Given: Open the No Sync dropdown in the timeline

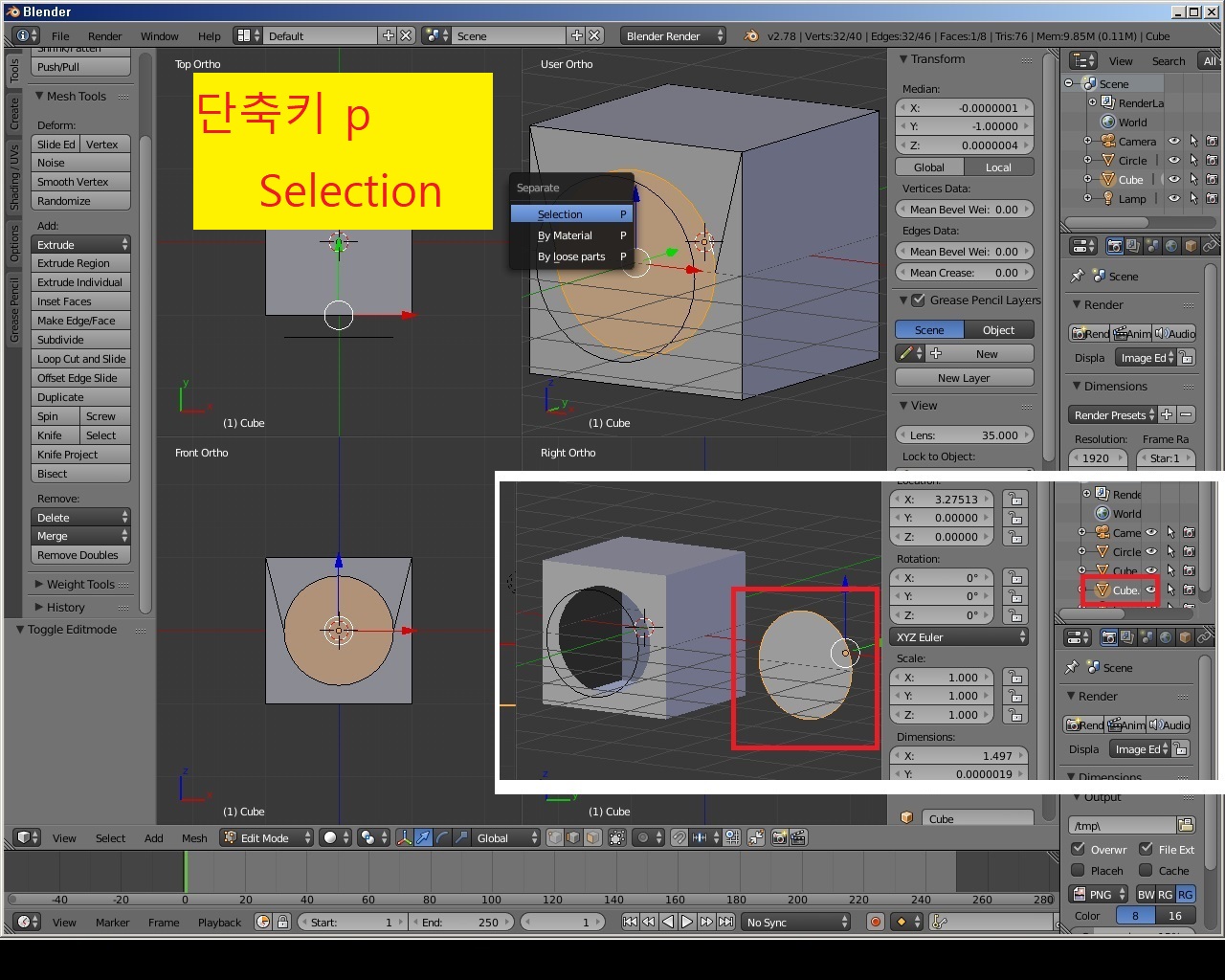Looking at the screenshot, I should pos(797,922).
